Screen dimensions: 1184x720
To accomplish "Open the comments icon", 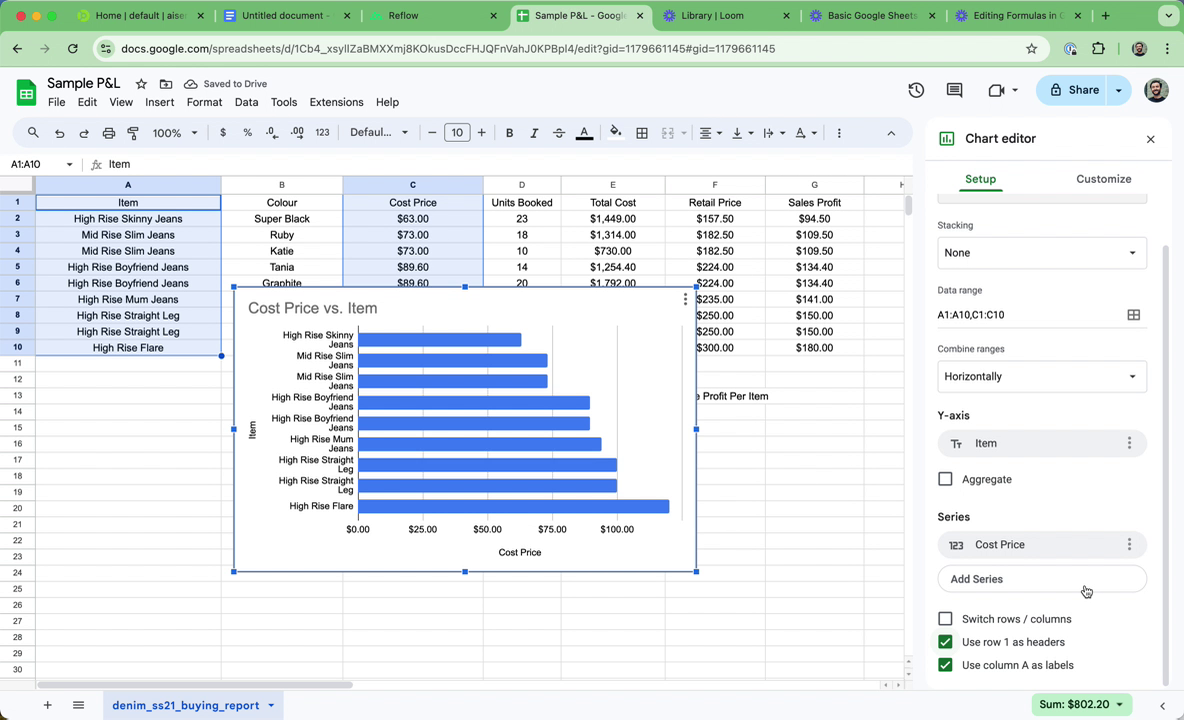I will pos(954,90).
